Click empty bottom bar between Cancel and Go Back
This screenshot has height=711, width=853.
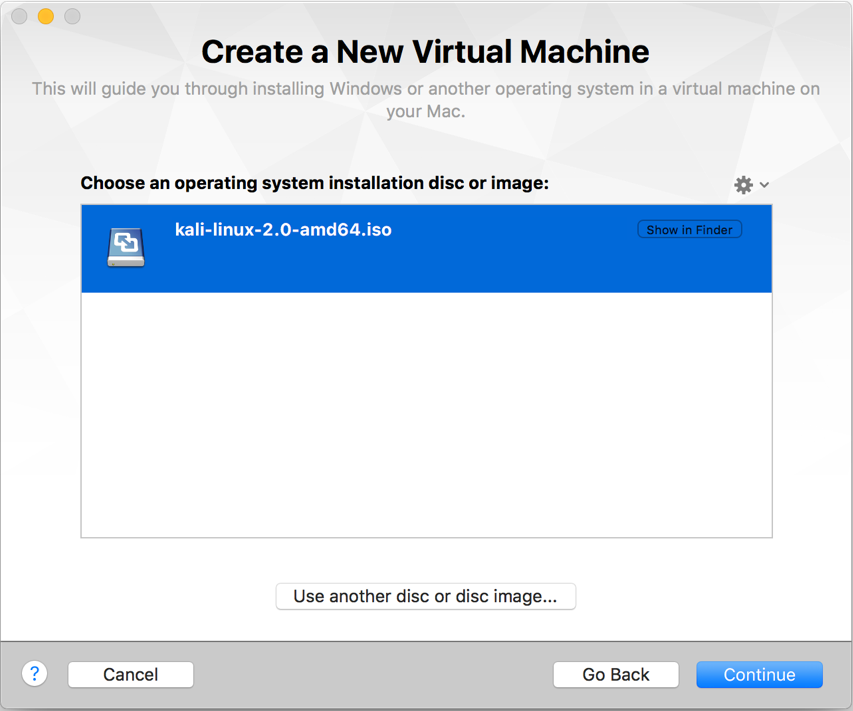(373, 675)
